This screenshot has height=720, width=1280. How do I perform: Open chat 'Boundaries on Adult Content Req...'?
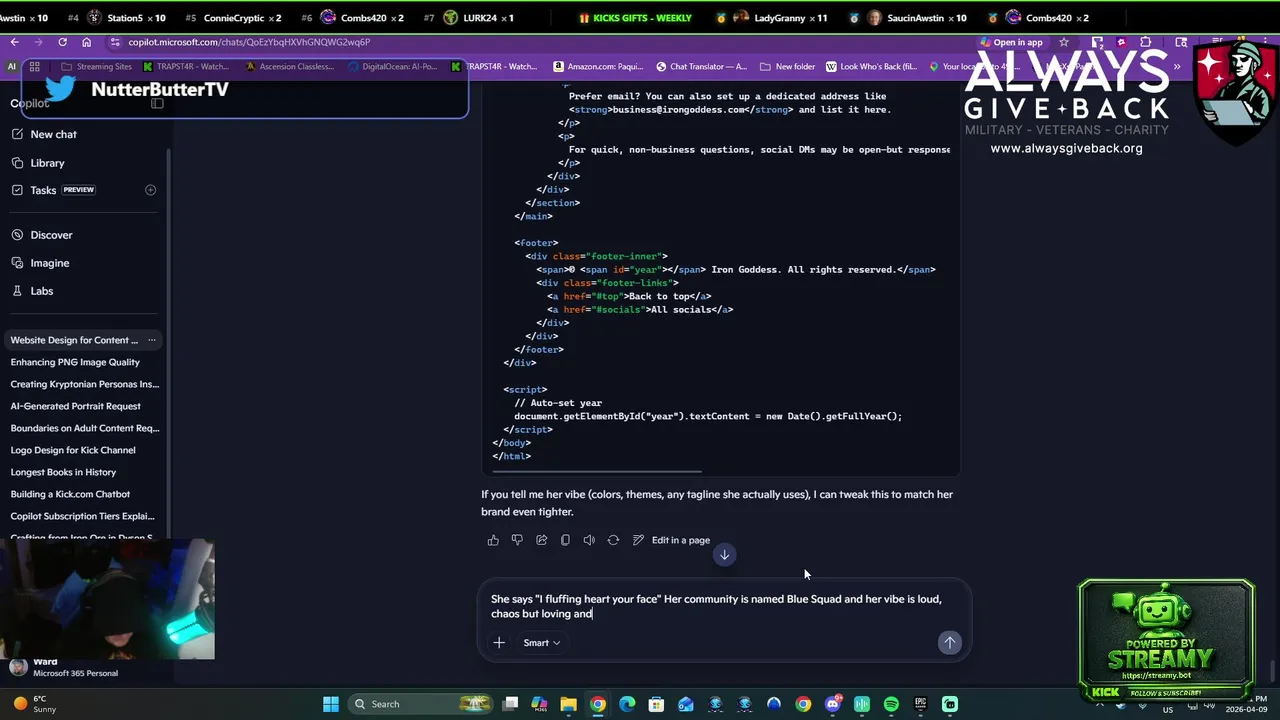(84, 428)
